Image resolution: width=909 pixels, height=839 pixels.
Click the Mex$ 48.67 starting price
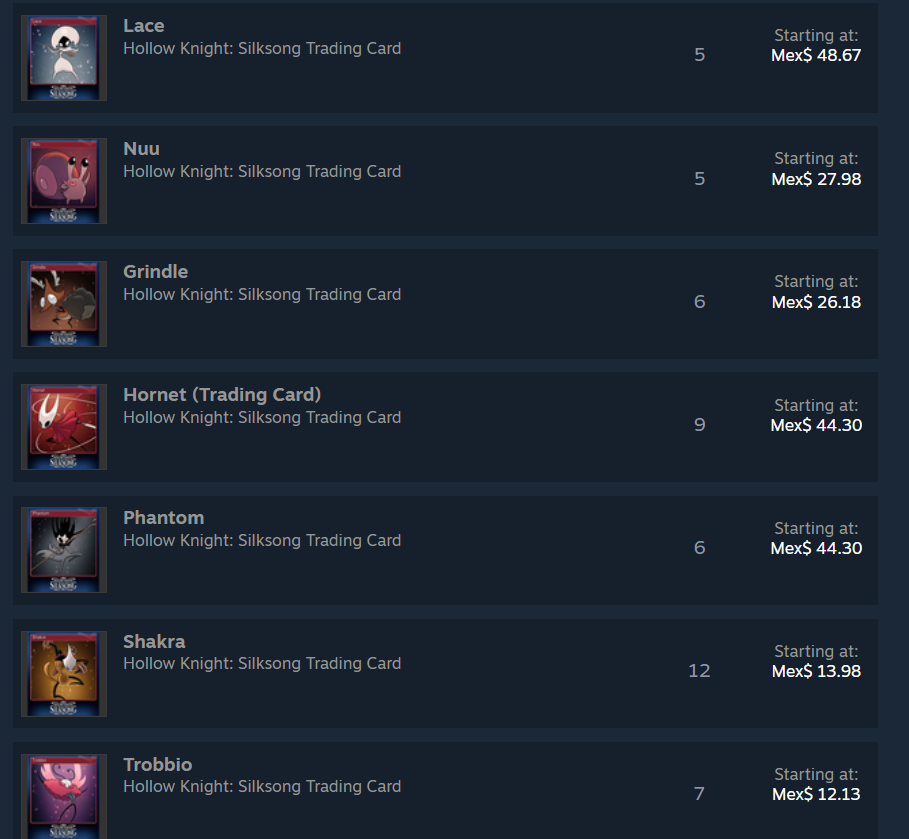coord(816,56)
